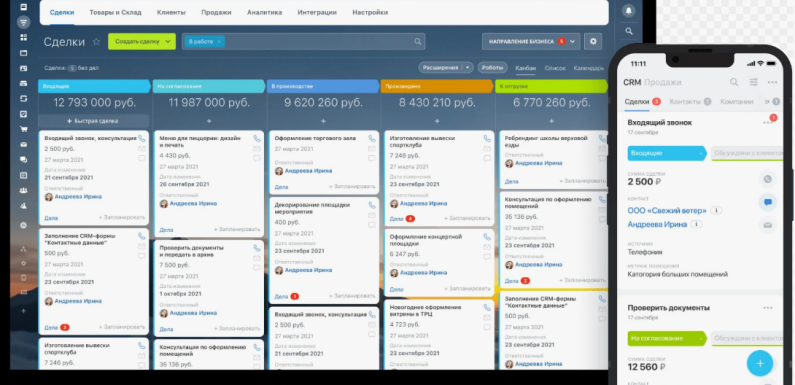Click the search magnifier inside the filter field
The width and height of the screenshot is (795, 385).
tap(418, 42)
